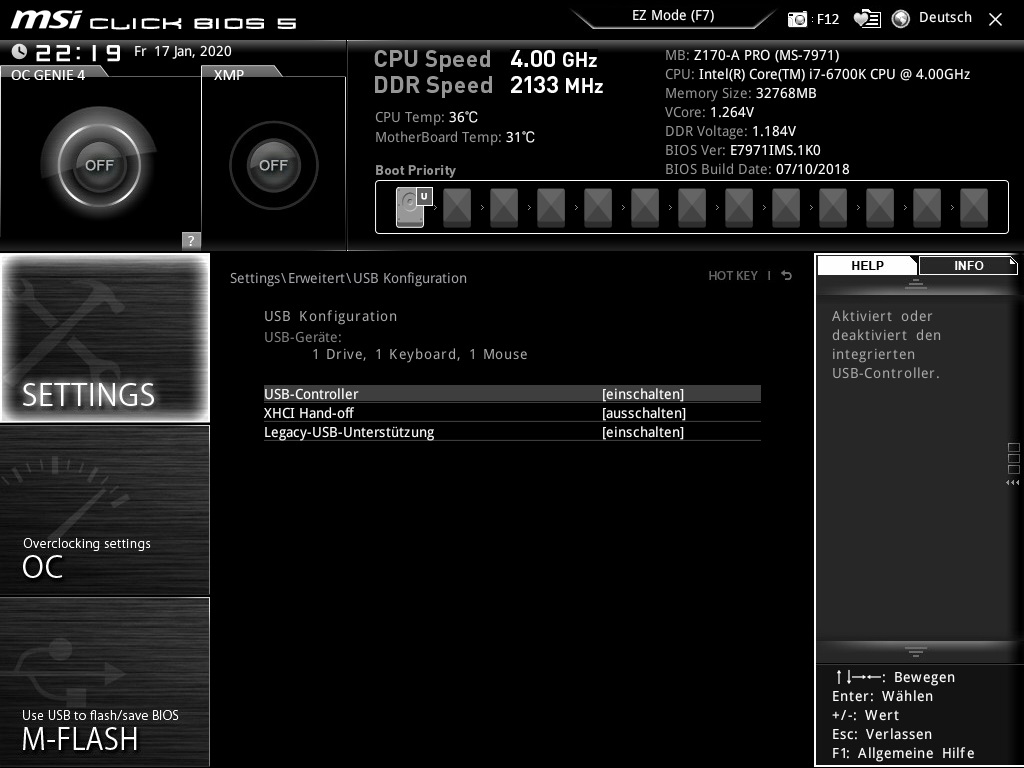
Task: Click the bottom grip handle of help panel
Action: (x=916, y=651)
